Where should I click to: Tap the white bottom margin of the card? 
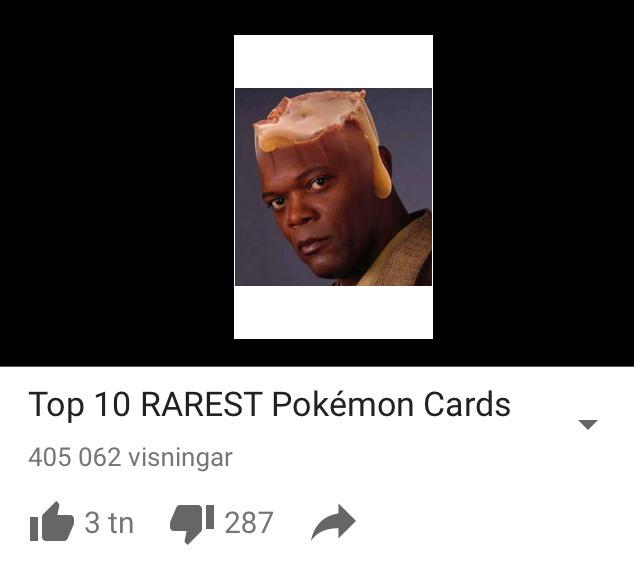coord(334,312)
